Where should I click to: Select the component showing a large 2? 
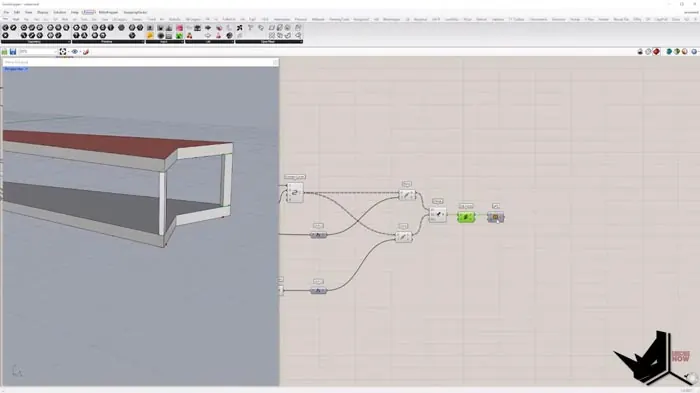[295, 193]
